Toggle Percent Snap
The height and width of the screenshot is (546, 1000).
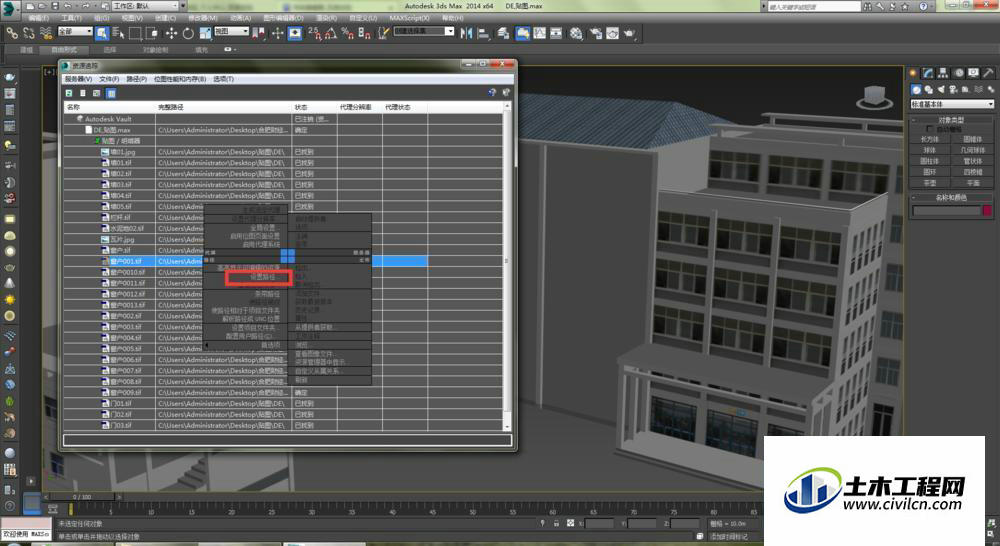348,33
